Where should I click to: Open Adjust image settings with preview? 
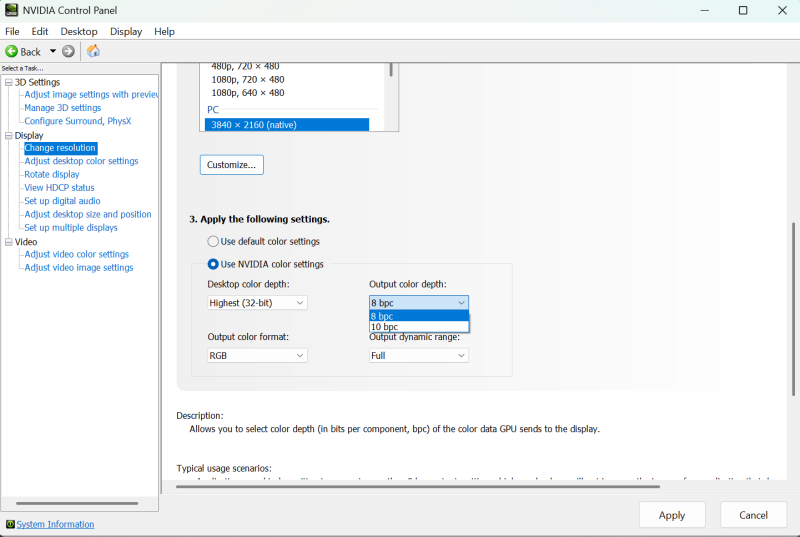click(x=91, y=95)
